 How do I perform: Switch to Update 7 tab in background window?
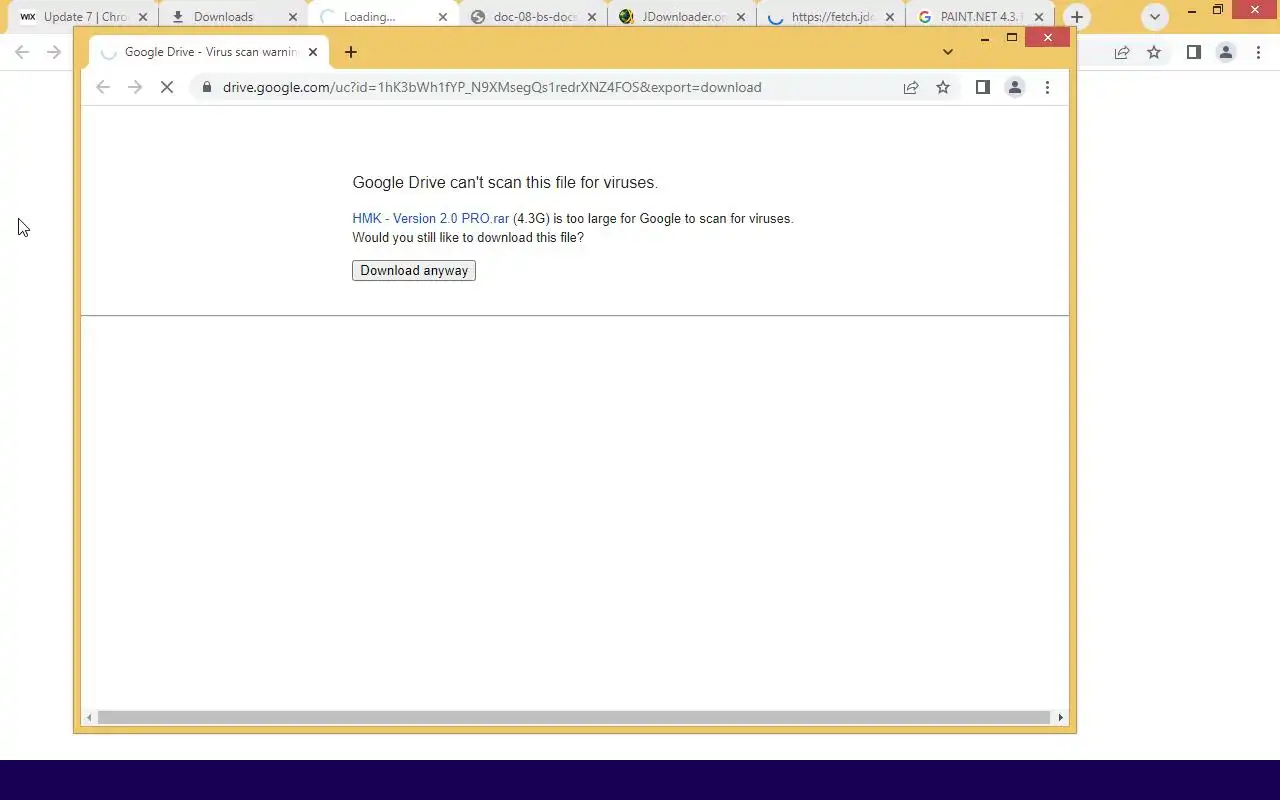(x=86, y=17)
